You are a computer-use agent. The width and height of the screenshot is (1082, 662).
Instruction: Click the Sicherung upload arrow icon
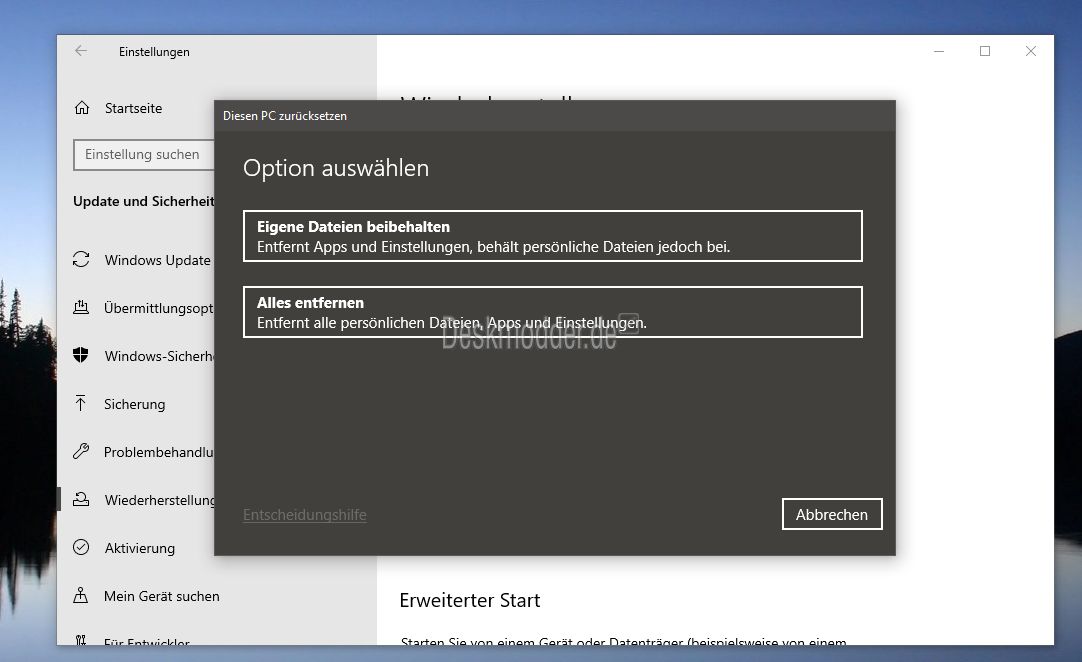click(81, 403)
